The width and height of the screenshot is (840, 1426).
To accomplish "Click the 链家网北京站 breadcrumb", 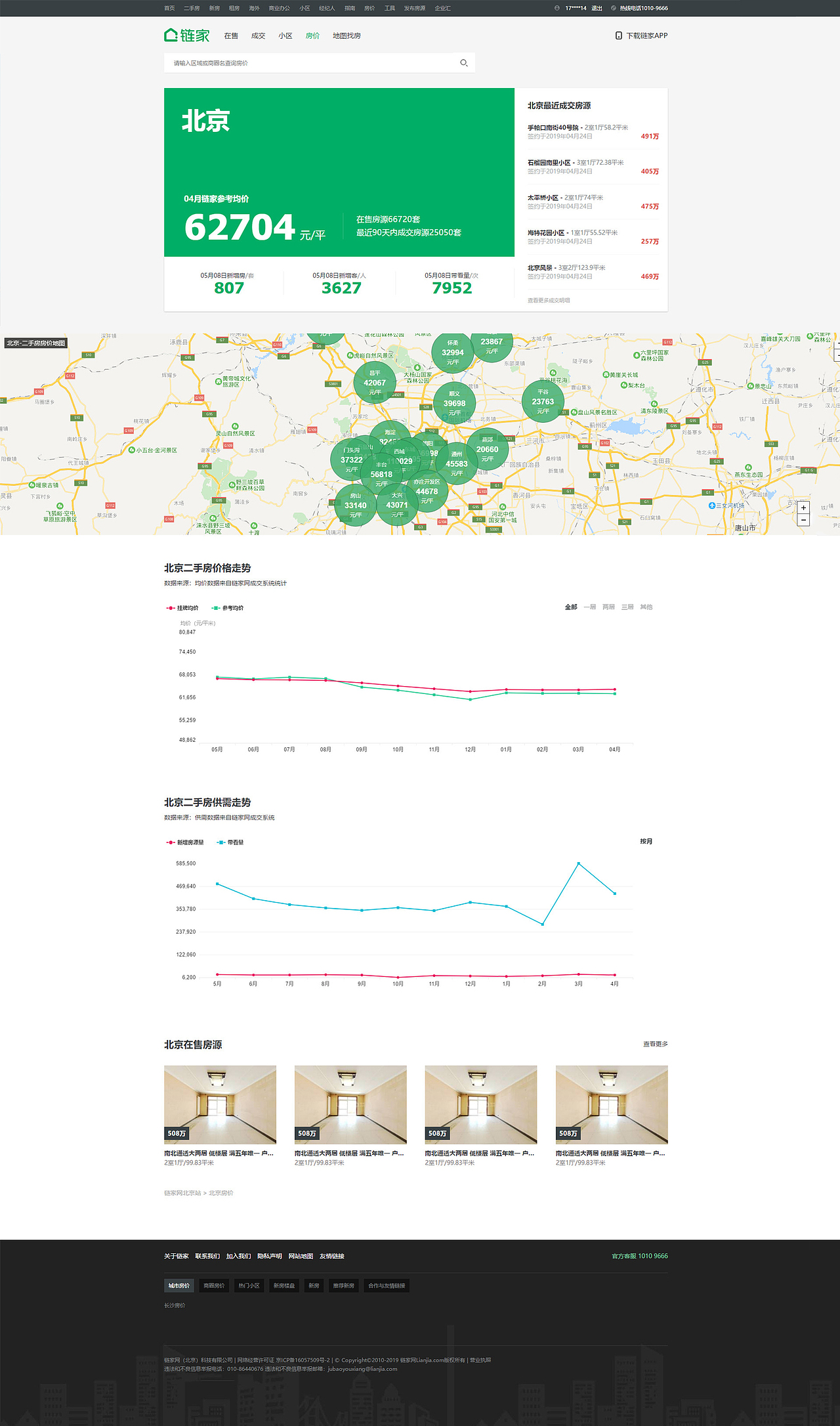I will 182,1193.
